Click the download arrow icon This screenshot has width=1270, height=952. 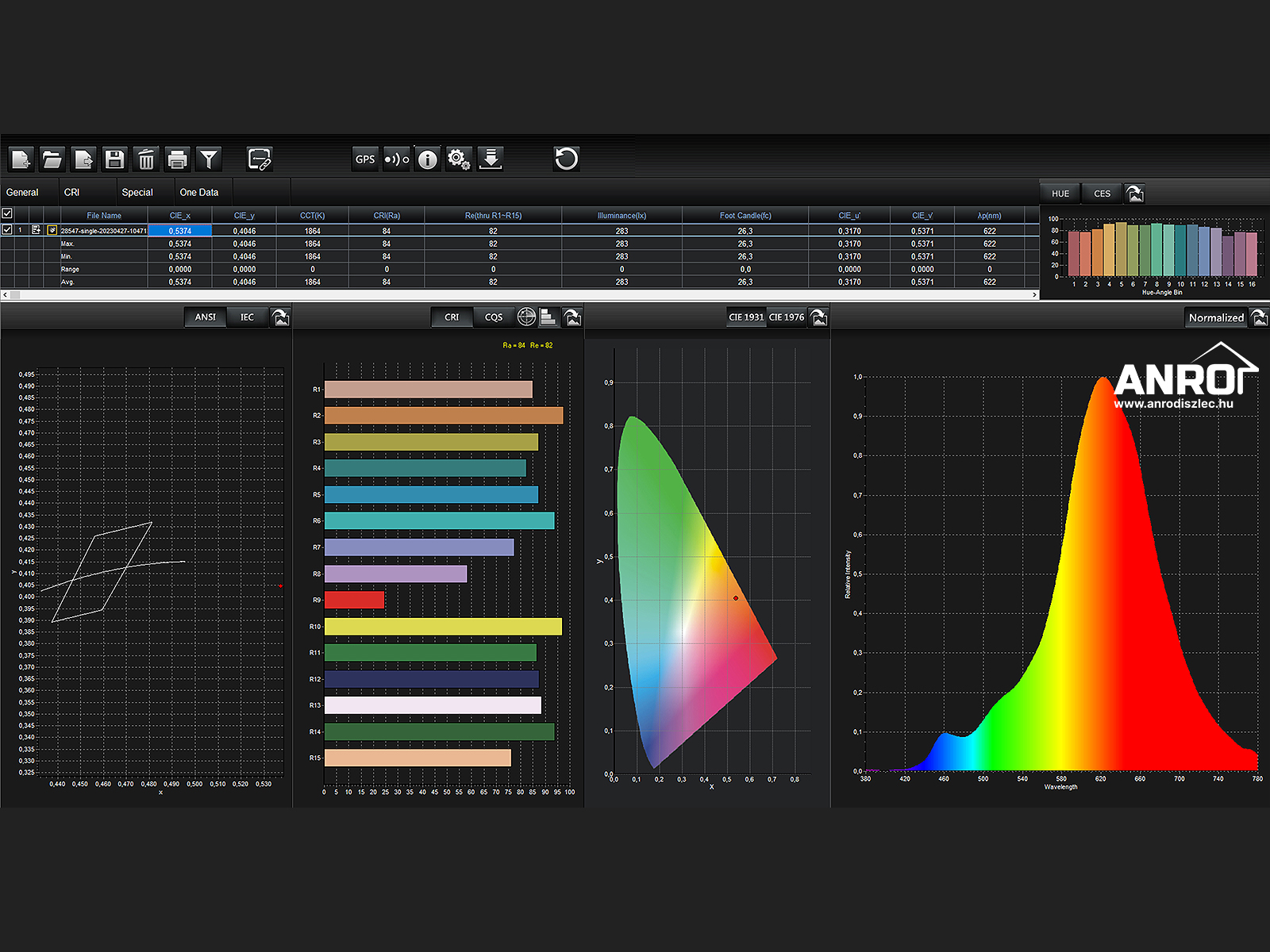click(x=491, y=159)
